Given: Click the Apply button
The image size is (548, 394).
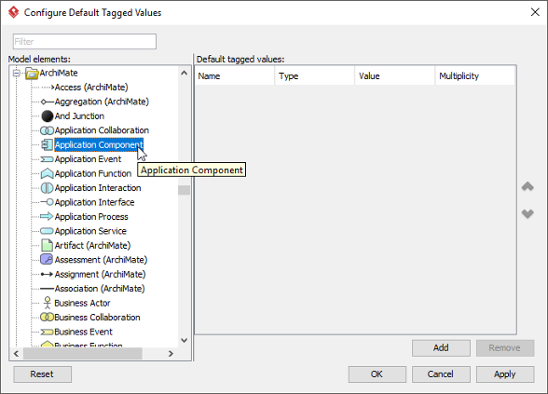Looking at the screenshot, I should 505,374.
